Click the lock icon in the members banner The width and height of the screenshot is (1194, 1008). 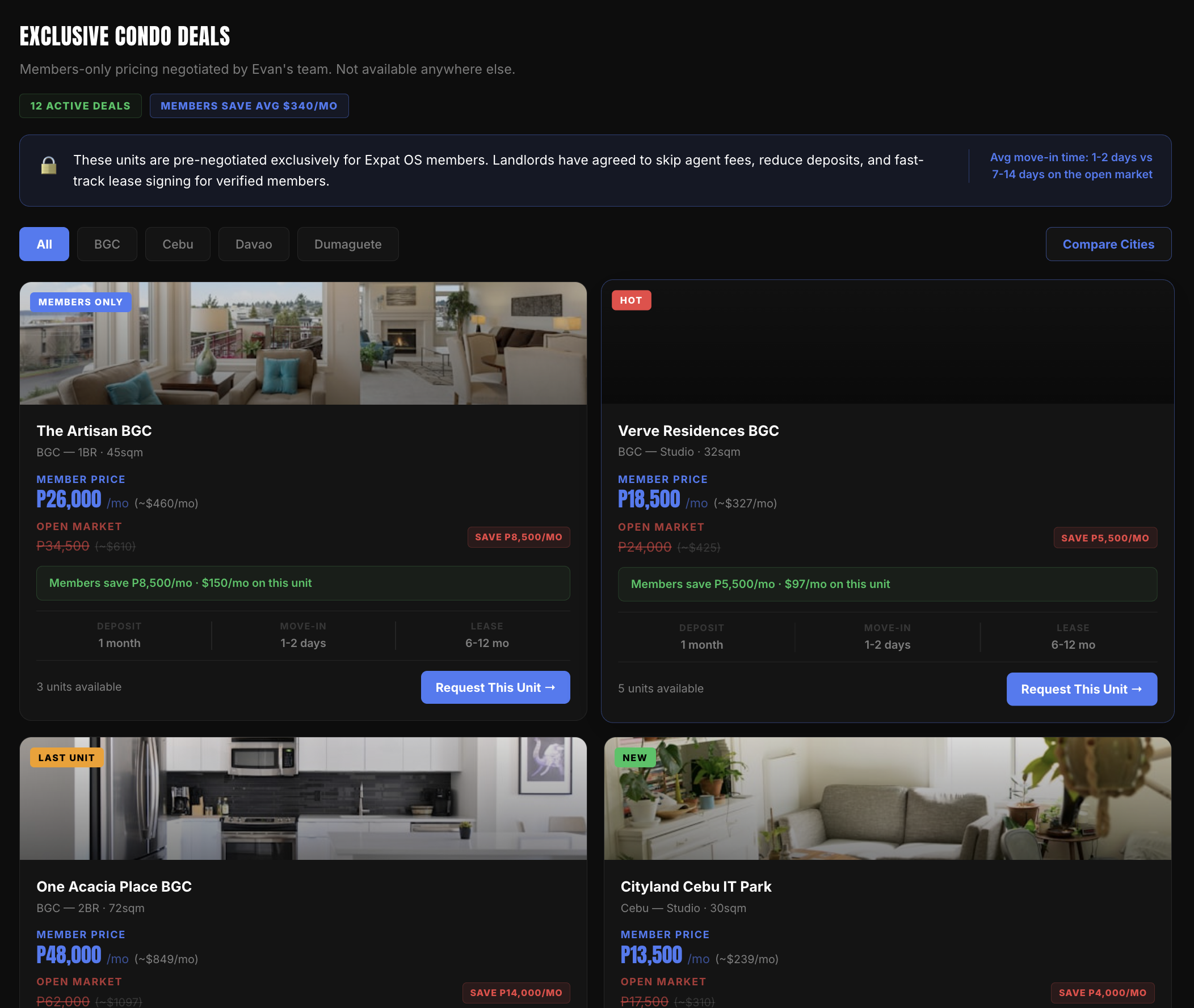point(49,166)
